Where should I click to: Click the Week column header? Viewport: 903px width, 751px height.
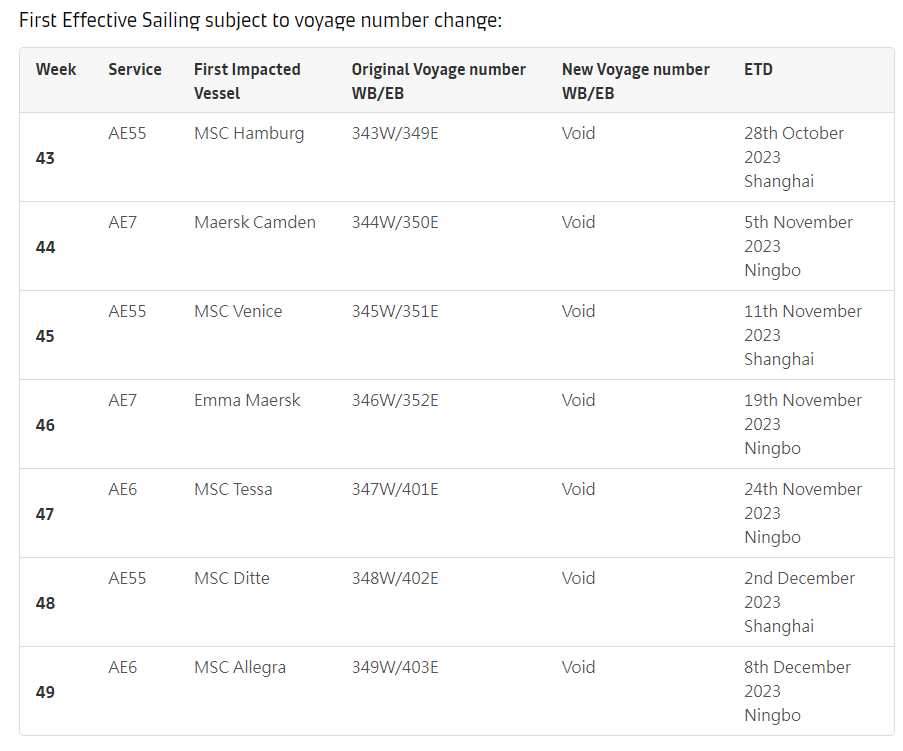pyautogui.click(x=56, y=69)
